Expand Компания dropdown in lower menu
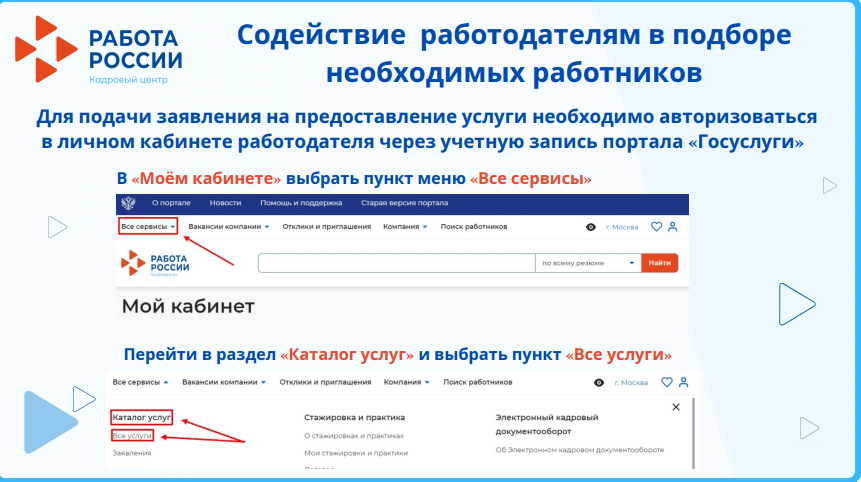 click(x=406, y=382)
